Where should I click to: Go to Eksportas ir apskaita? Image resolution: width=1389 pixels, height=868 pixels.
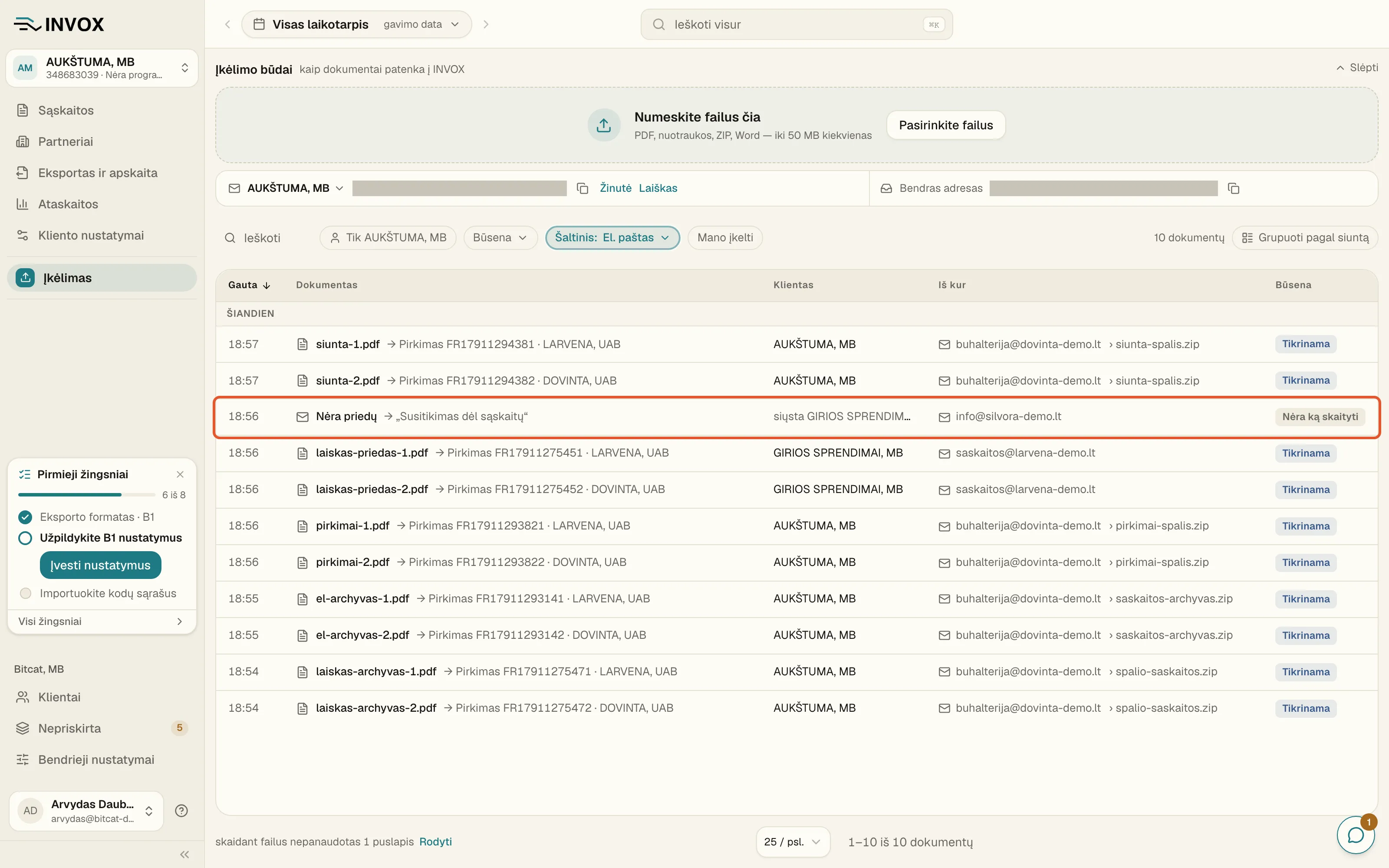click(102, 173)
